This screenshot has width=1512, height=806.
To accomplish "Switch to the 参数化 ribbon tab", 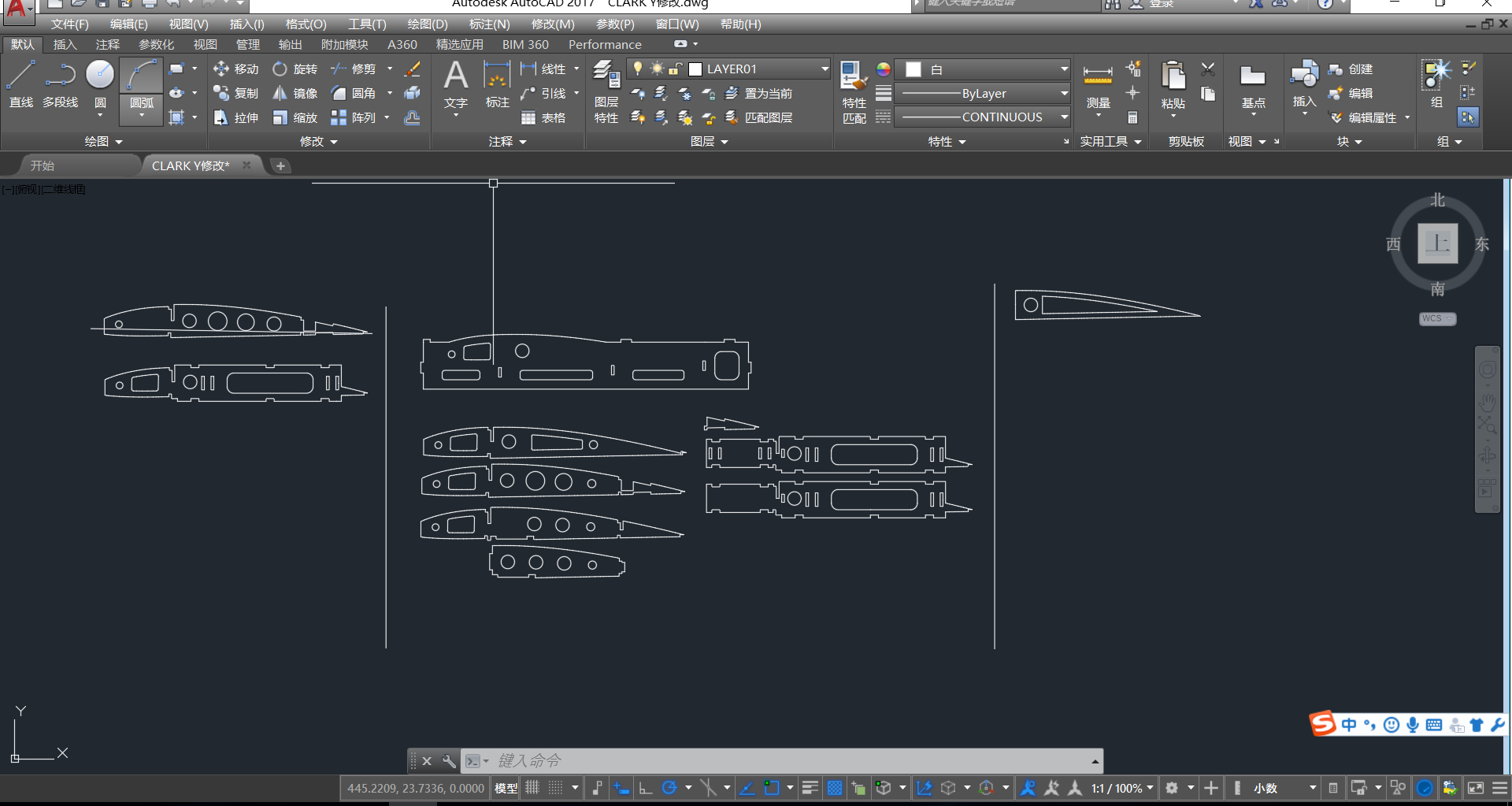I will (156, 45).
